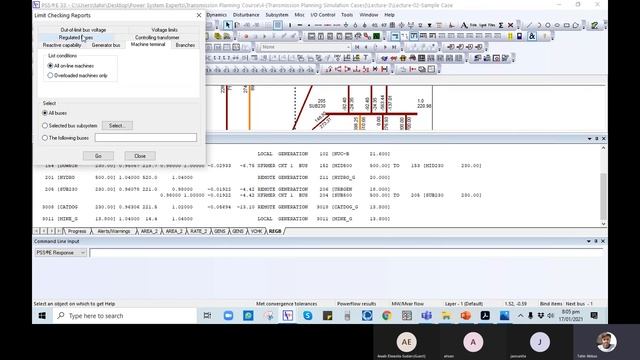Viewport: 640px width, 360px height.
Task: Click the Go button
Action: tap(98, 156)
